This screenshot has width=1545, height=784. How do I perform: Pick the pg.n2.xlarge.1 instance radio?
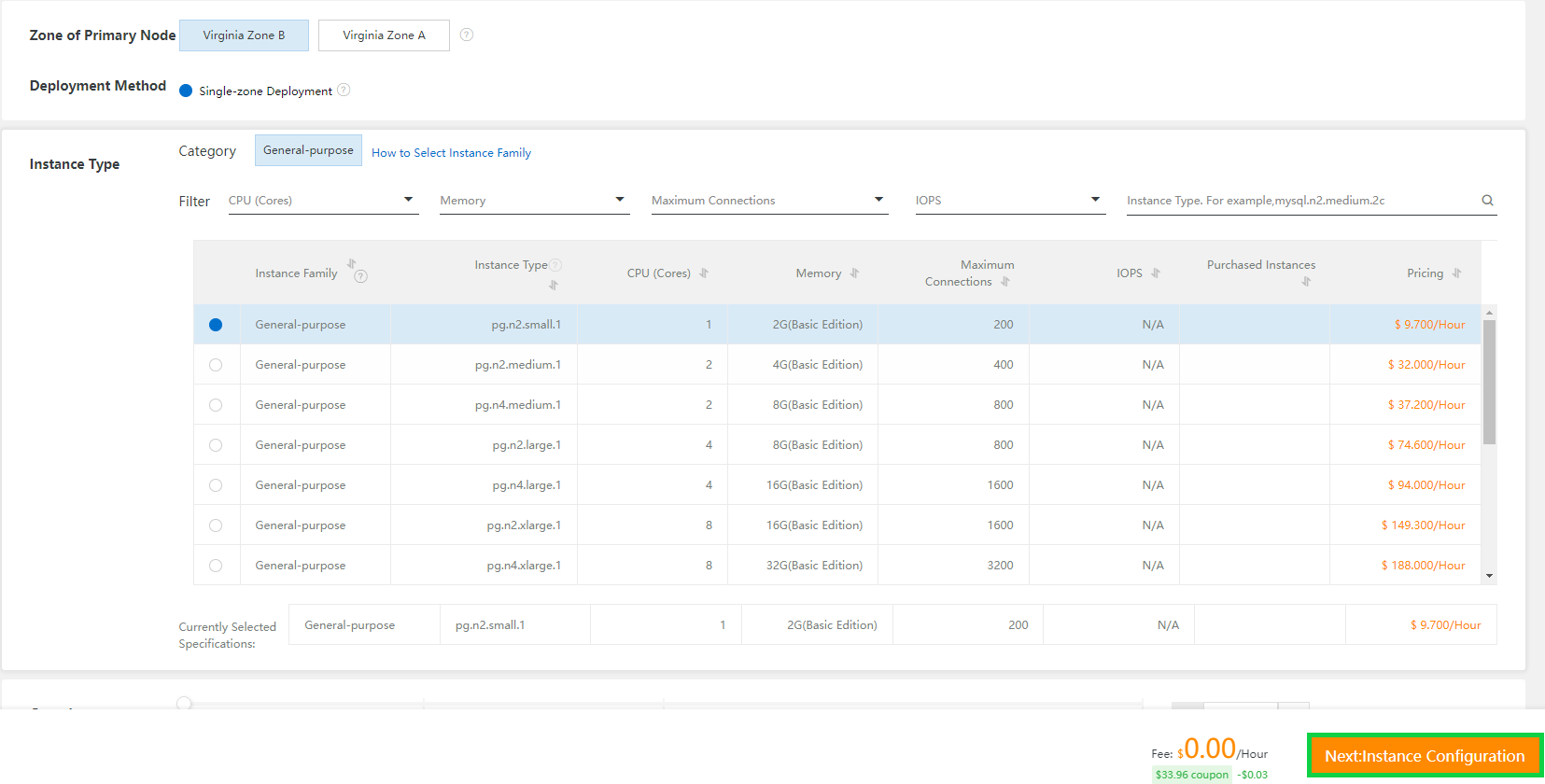[216, 525]
